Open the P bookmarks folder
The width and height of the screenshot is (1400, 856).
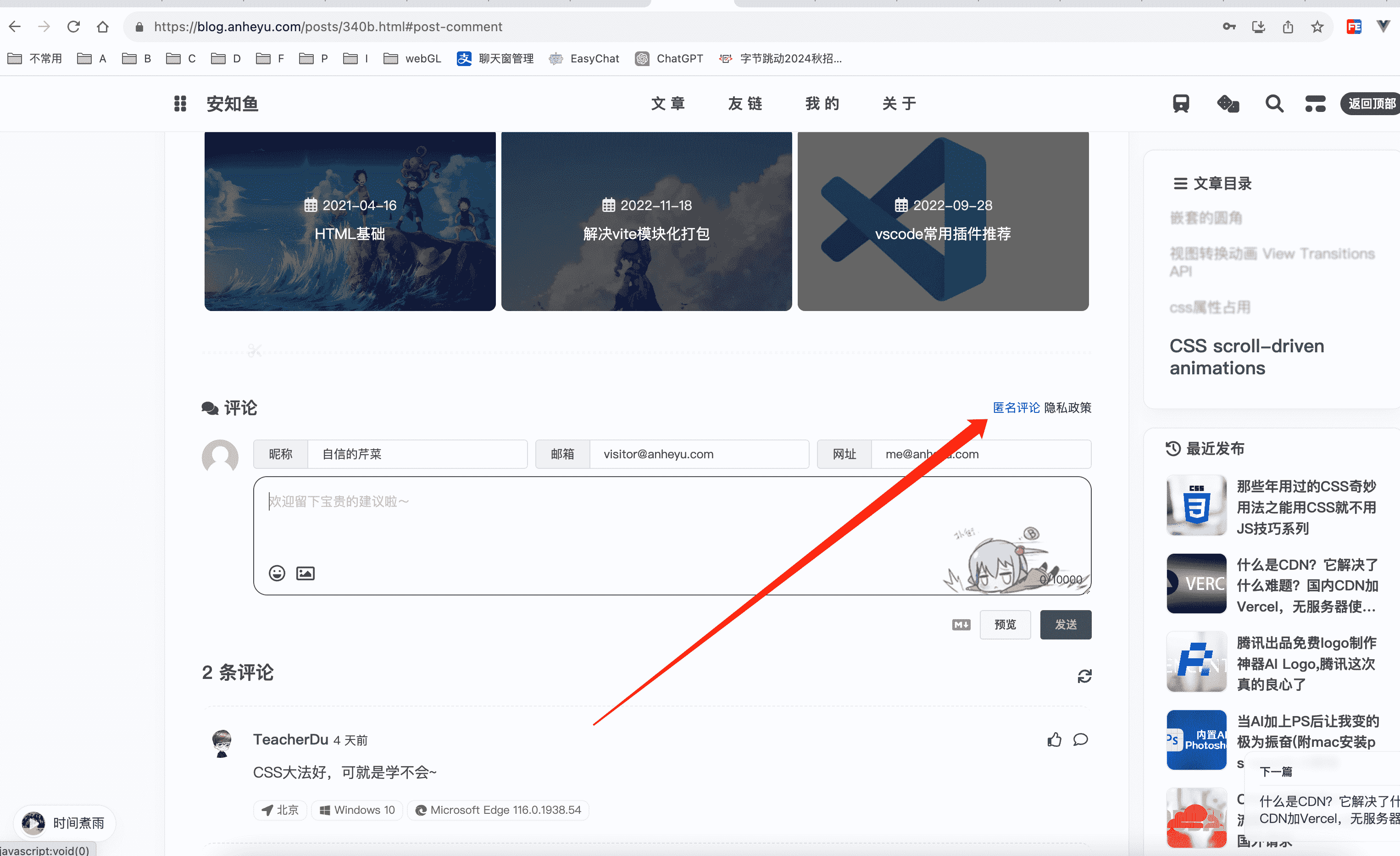click(314, 58)
